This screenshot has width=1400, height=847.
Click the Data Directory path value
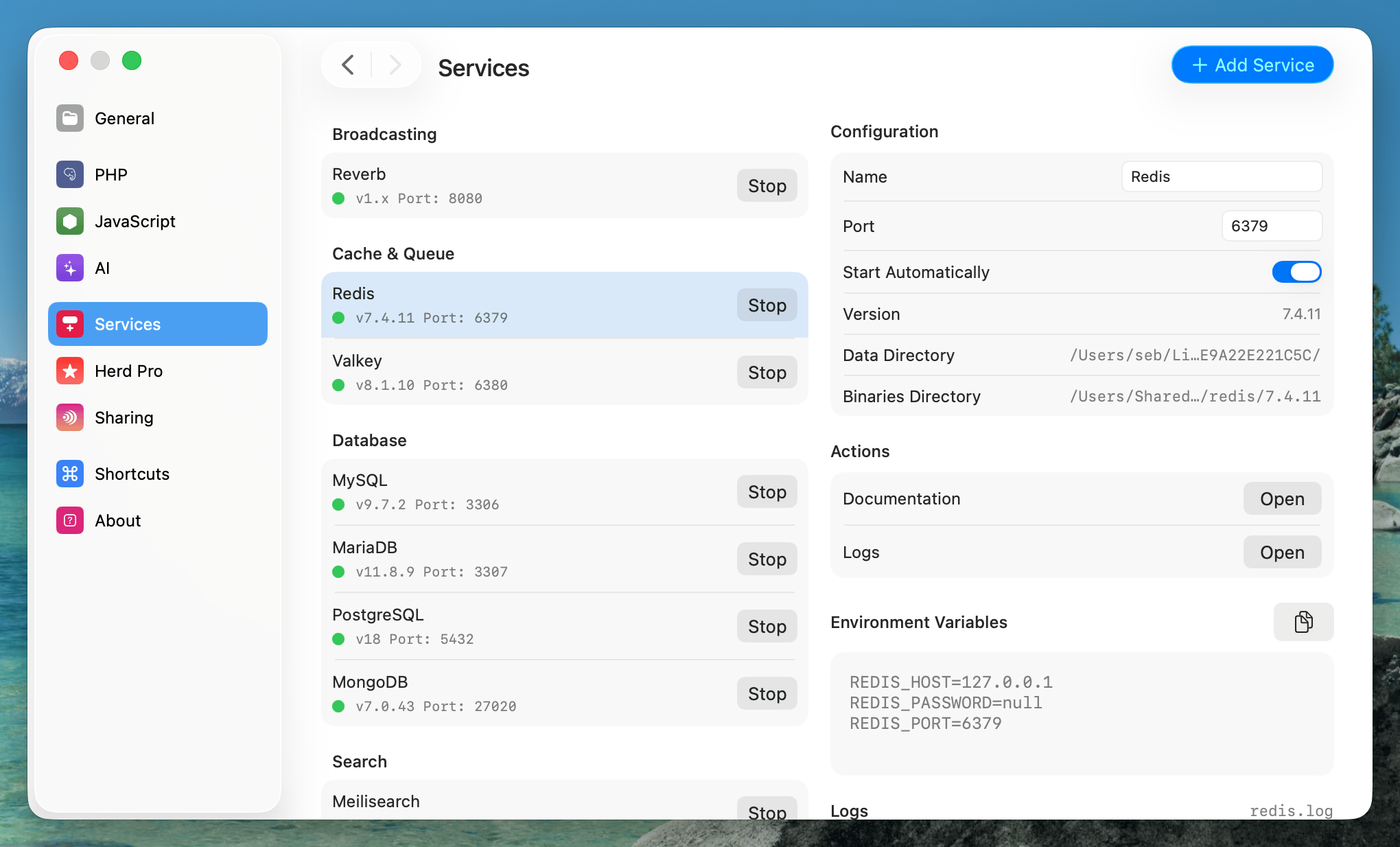click(x=1195, y=355)
